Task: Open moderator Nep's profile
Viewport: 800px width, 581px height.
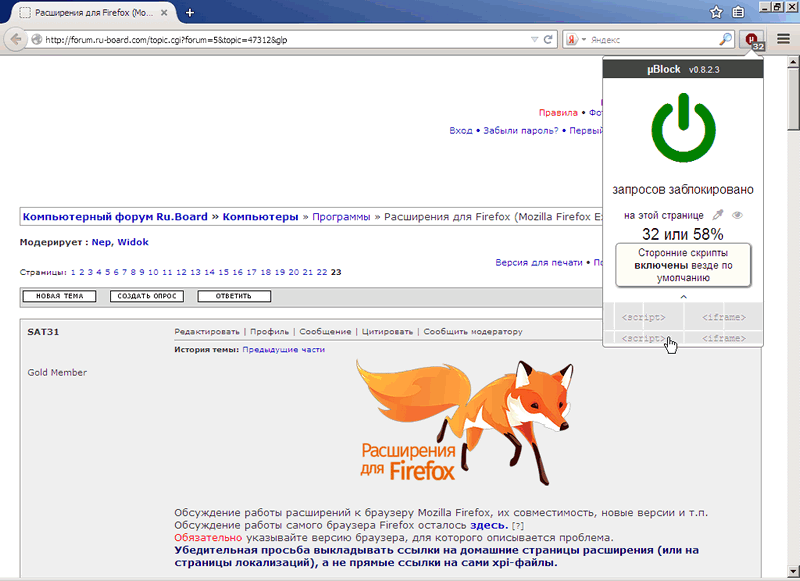Action: (x=101, y=242)
